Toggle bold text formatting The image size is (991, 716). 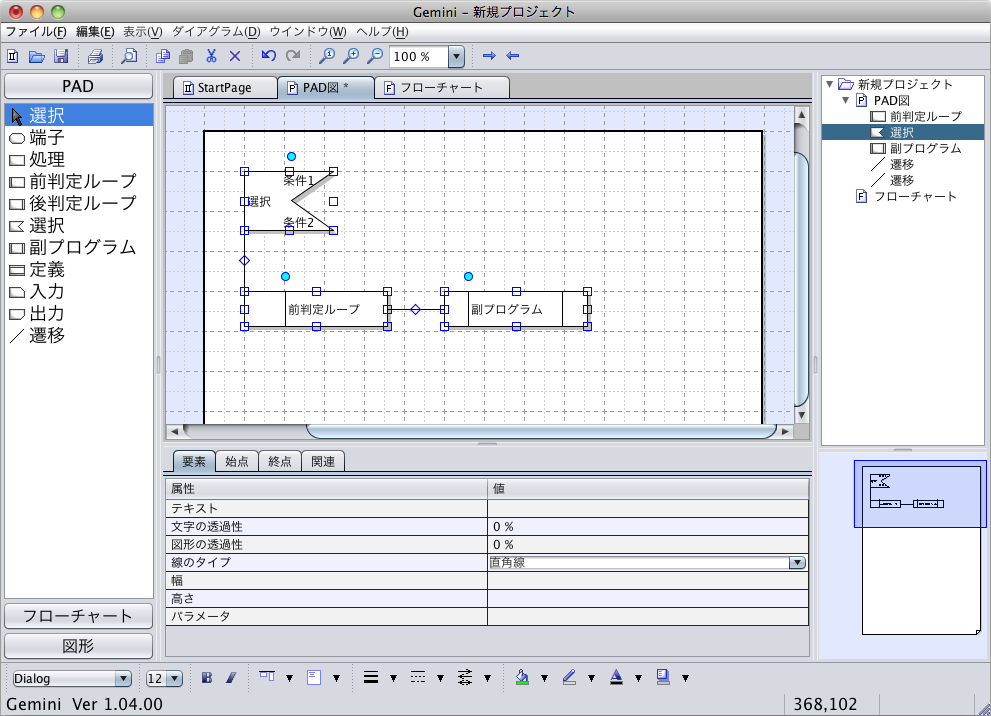207,677
